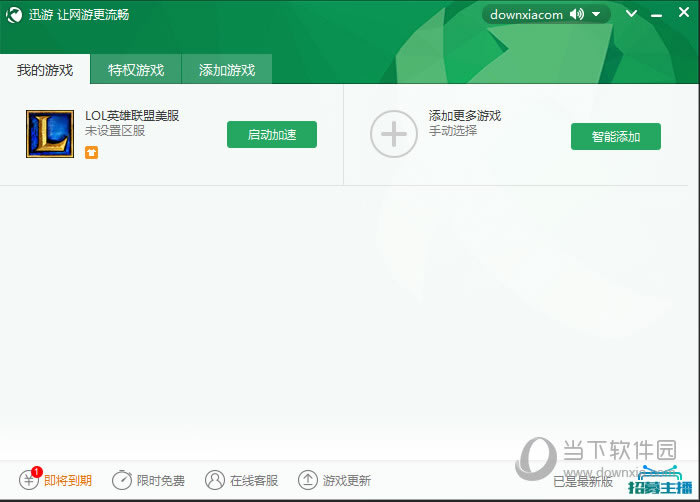This screenshot has width=700, height=502.
Task: Click the League of Legends game icon
Action: click(x=50, y=134)
